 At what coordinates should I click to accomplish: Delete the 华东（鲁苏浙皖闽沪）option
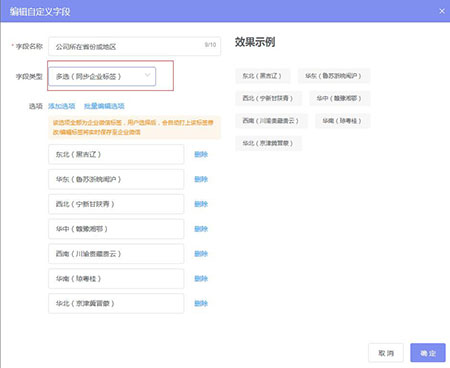pyautogui.click(x=201, y=179)
